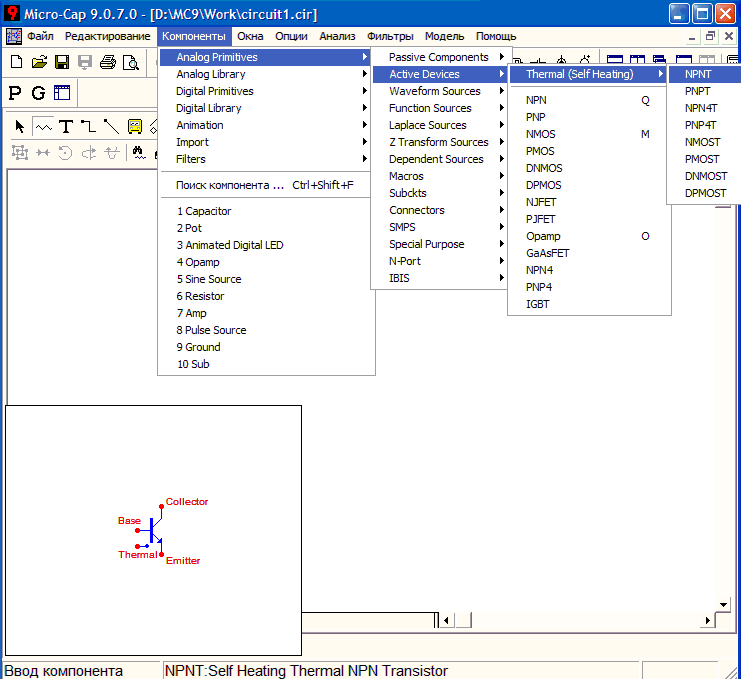741x679 pixels.
Task: Select NPN transistor entry
Action: (x=589, y=100)
